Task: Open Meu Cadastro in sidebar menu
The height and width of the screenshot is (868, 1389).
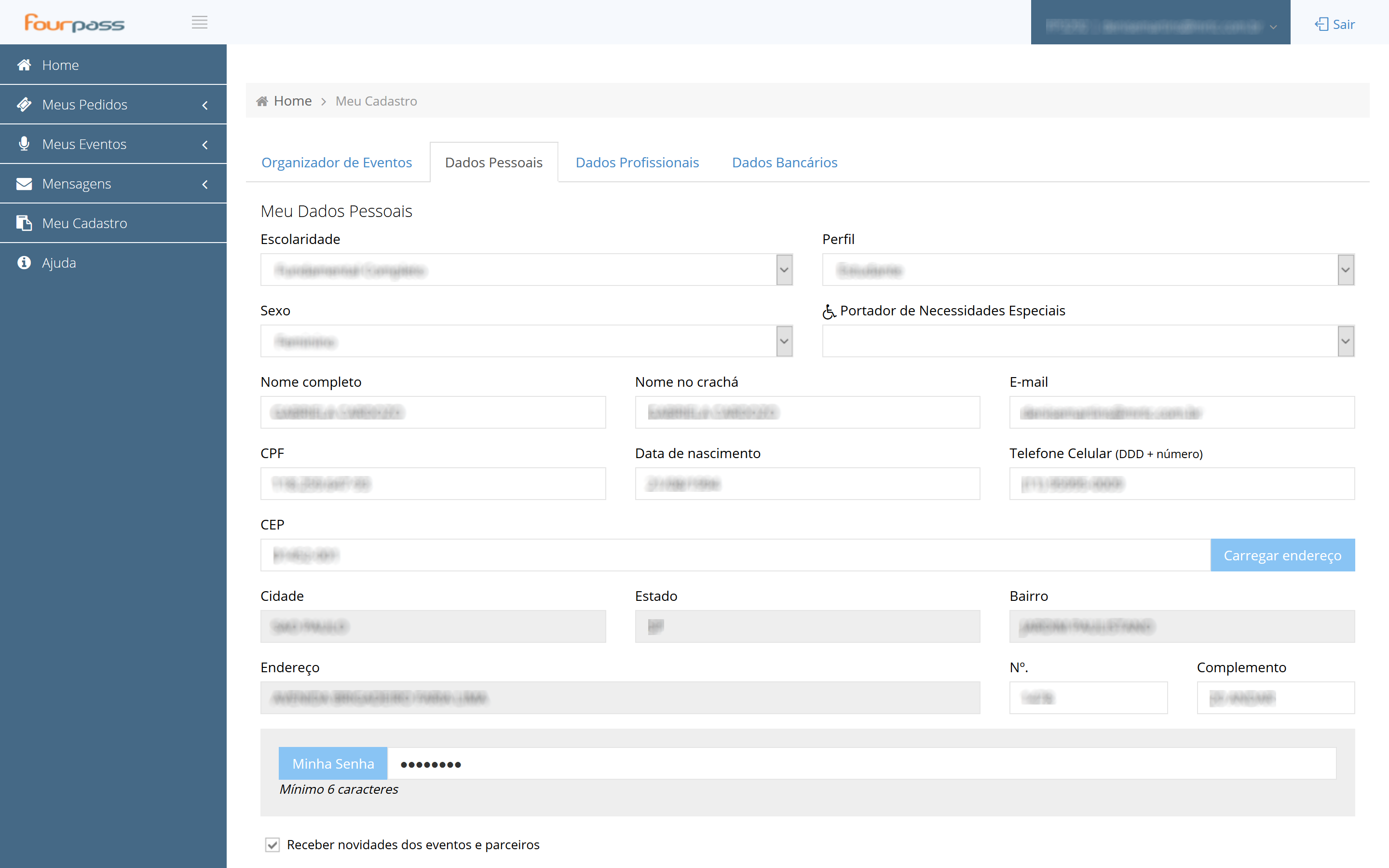Action: (x=113, y=223)
